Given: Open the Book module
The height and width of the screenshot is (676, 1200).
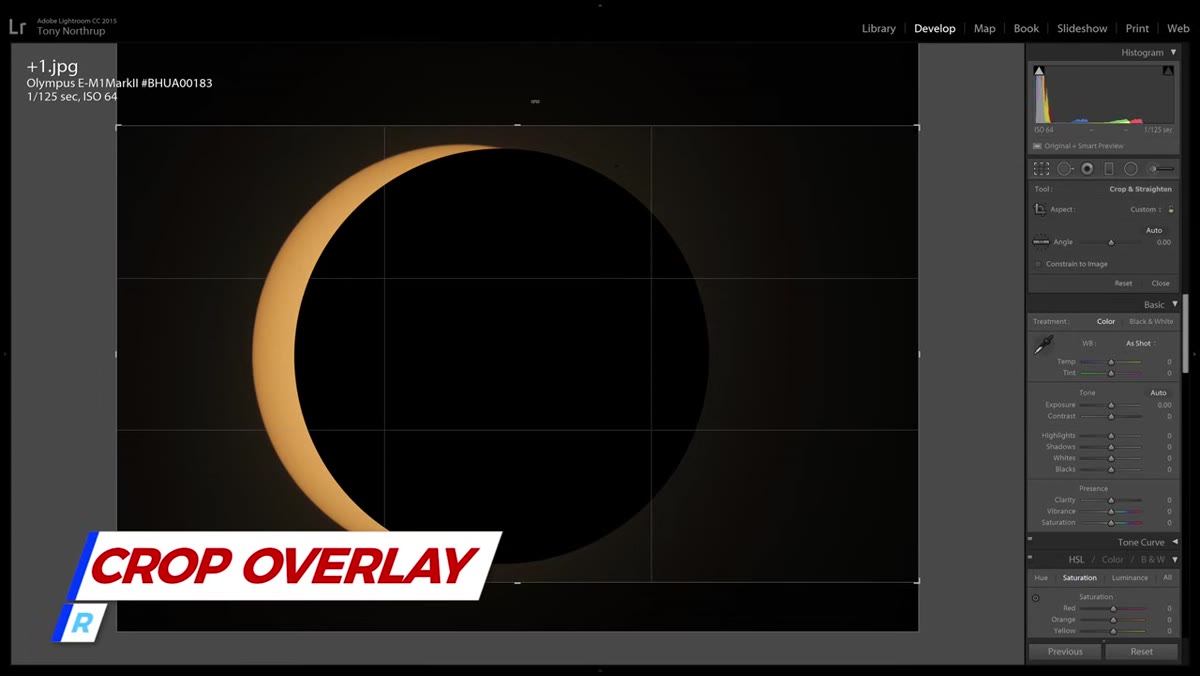Looking at the screenshot, I should click(1026, 28).
